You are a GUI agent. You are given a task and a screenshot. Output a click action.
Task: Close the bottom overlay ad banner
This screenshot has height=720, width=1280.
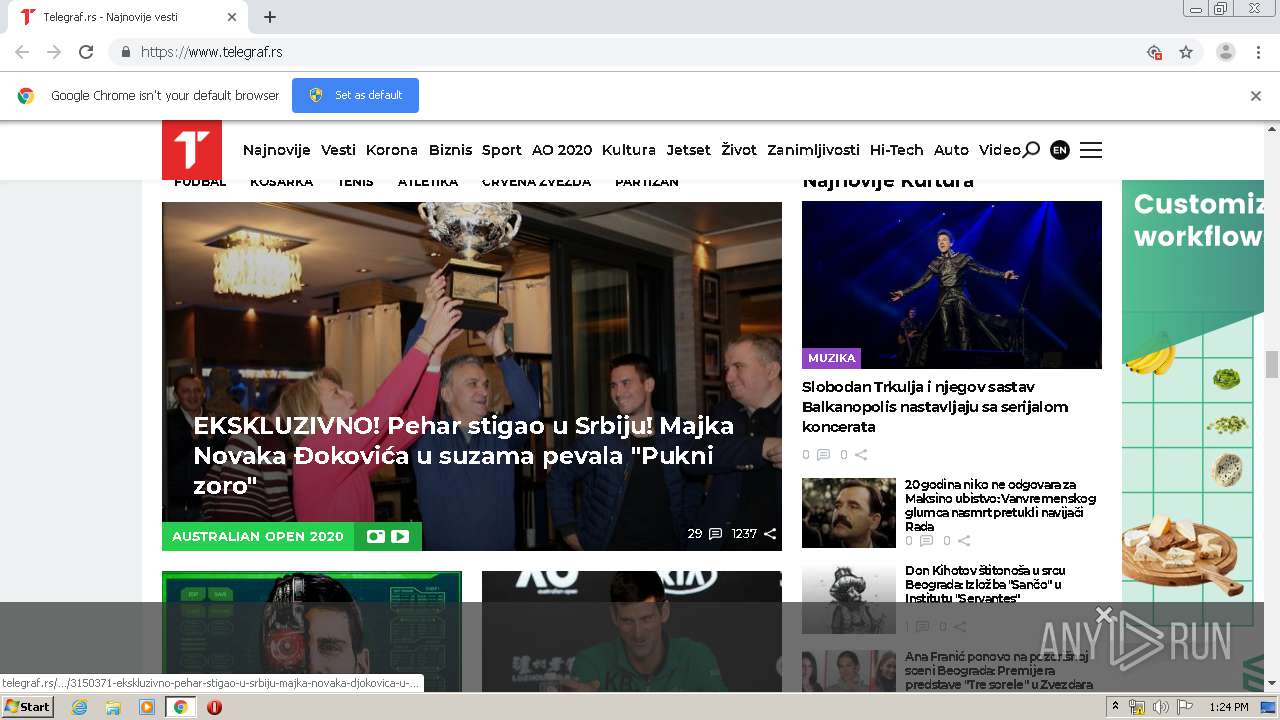point(1103,613)
